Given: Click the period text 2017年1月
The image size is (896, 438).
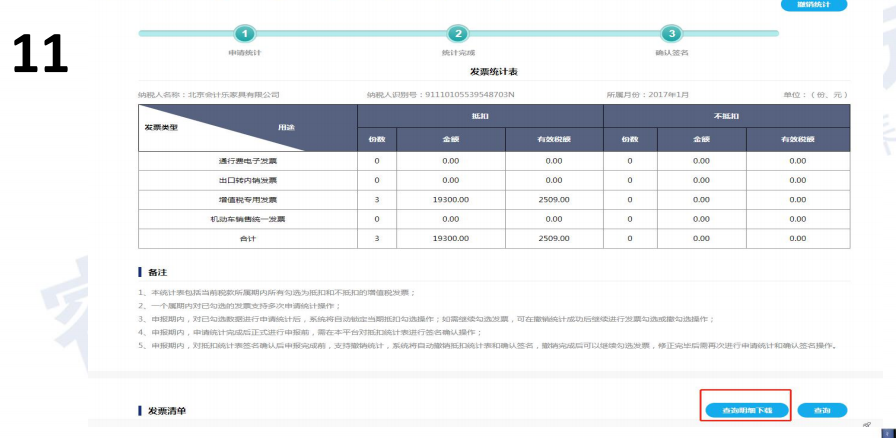Looking at the screenshot, I should pyautogui.click(x=669, y=94).
